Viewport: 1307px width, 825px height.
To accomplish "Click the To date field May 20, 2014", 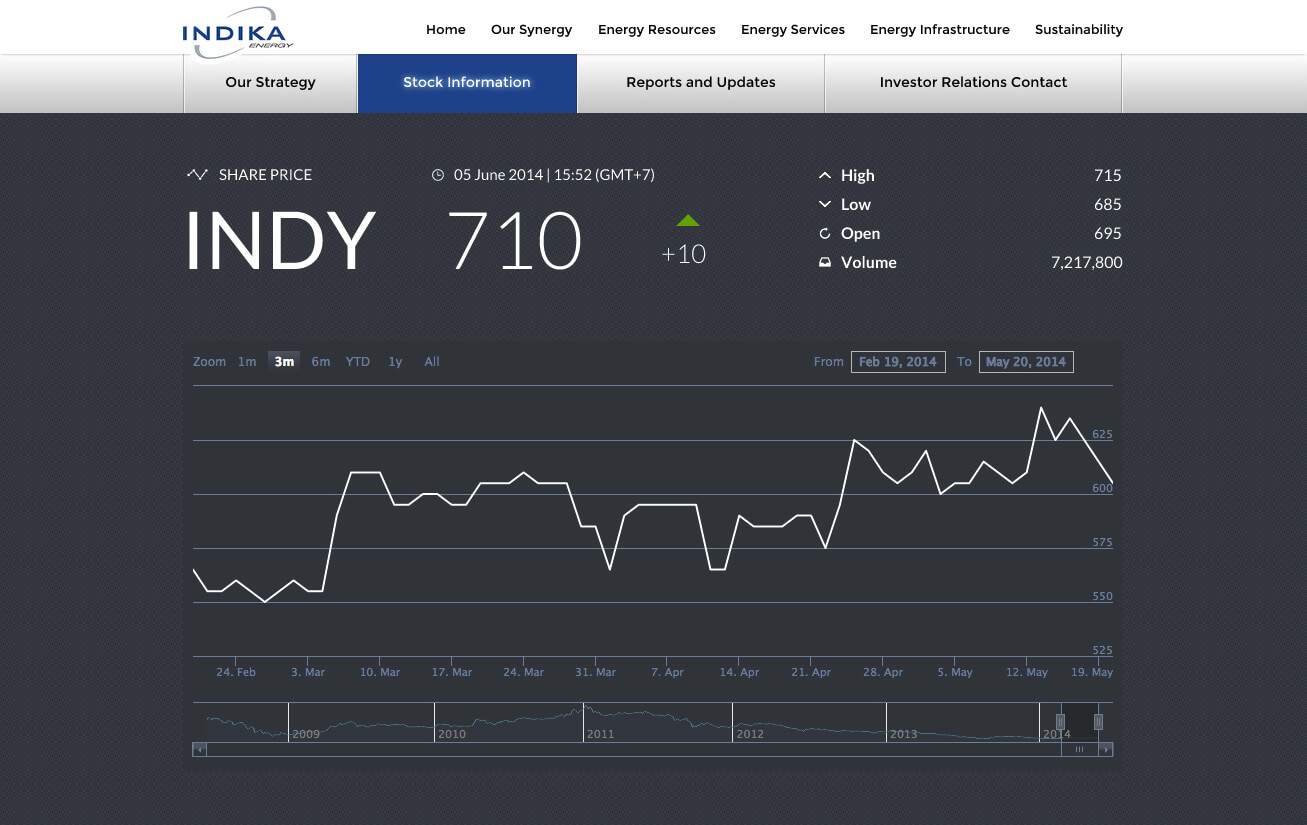I will (1026, 362).
